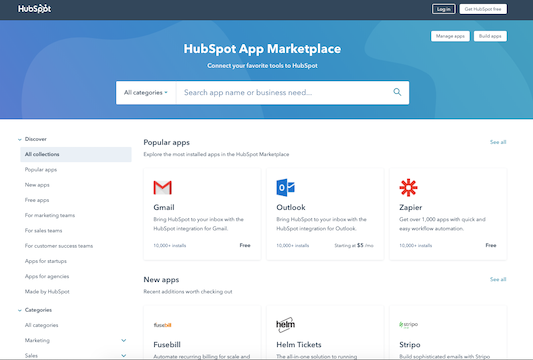The width and height of the screenshot is (533, 360).
Task: Open the Outlook app title
Action: [291, 207]
